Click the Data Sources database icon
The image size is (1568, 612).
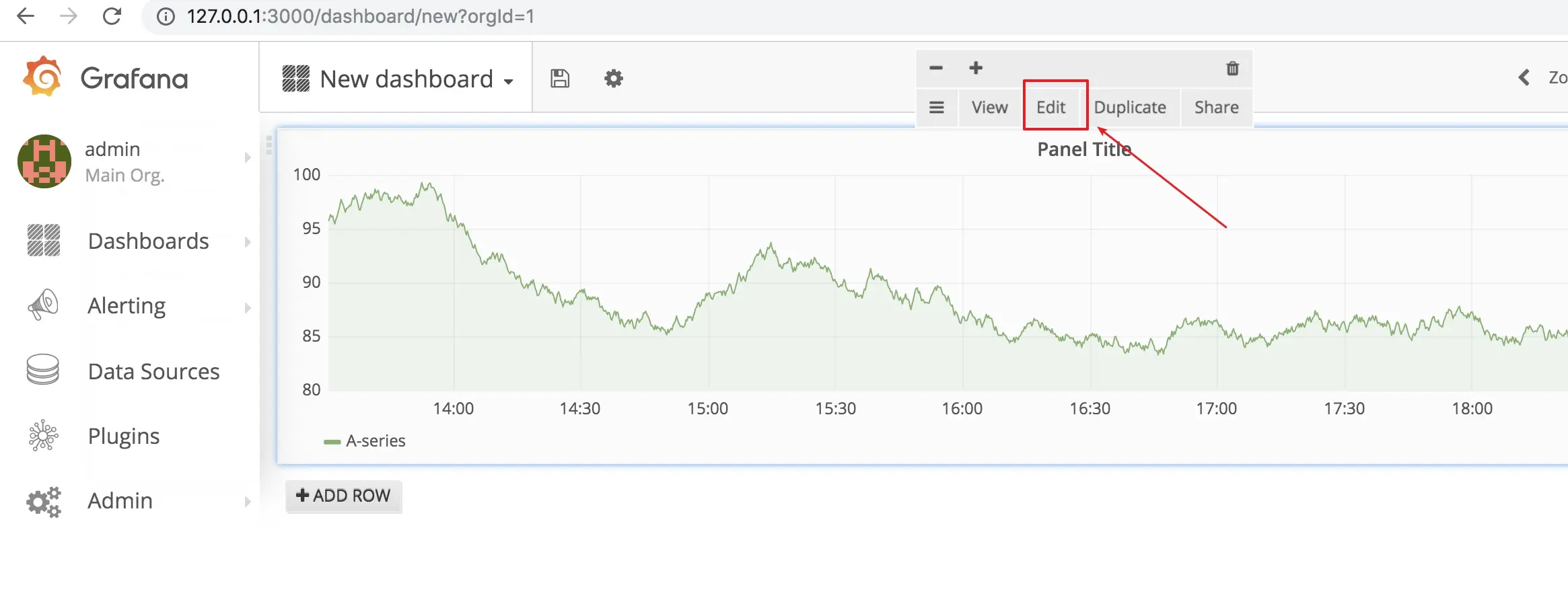pos(43,369)
